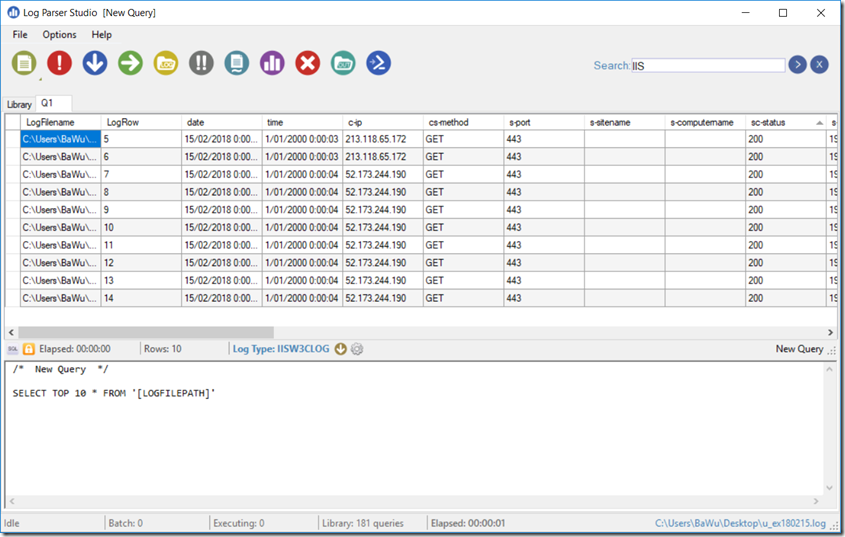Click the grid scroll left arrow
Viewport: 845px width, 537px height.
tap(11, 332)
